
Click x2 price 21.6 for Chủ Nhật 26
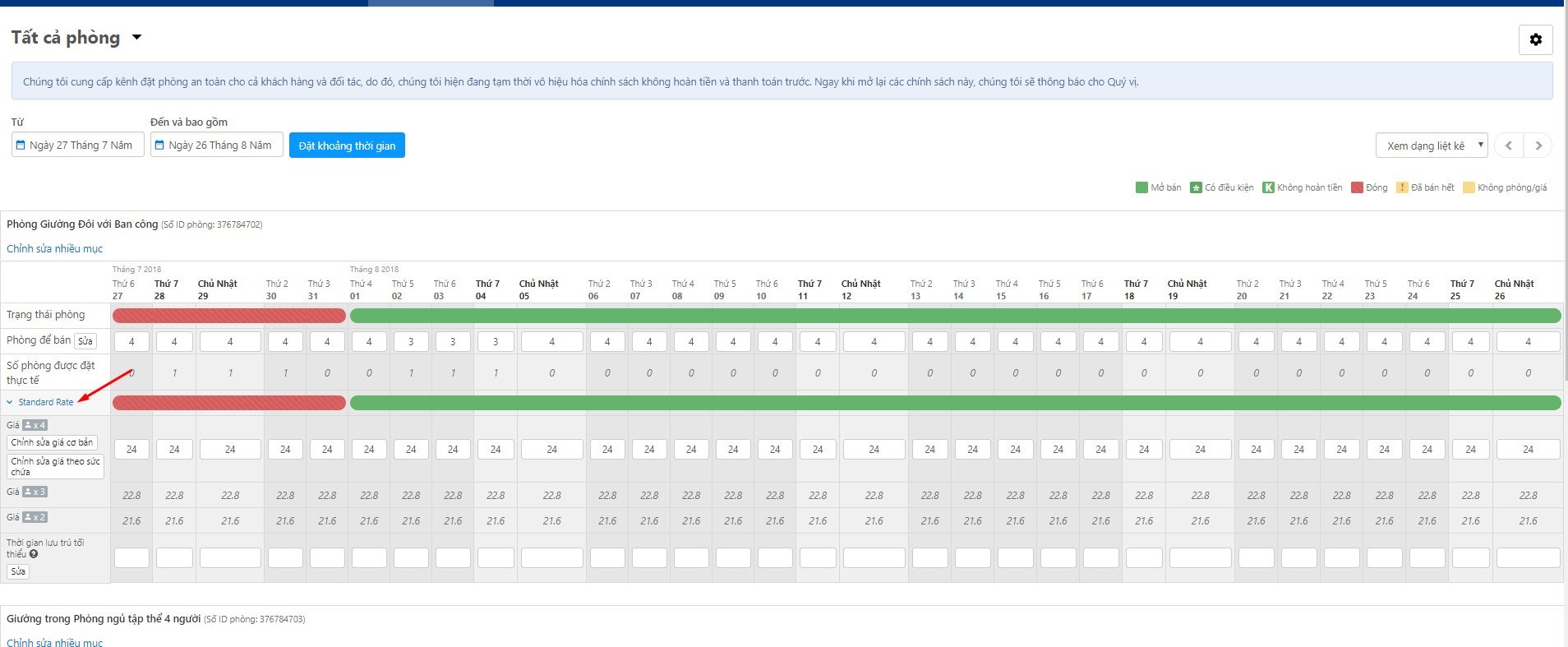(x=1528, y=520)
